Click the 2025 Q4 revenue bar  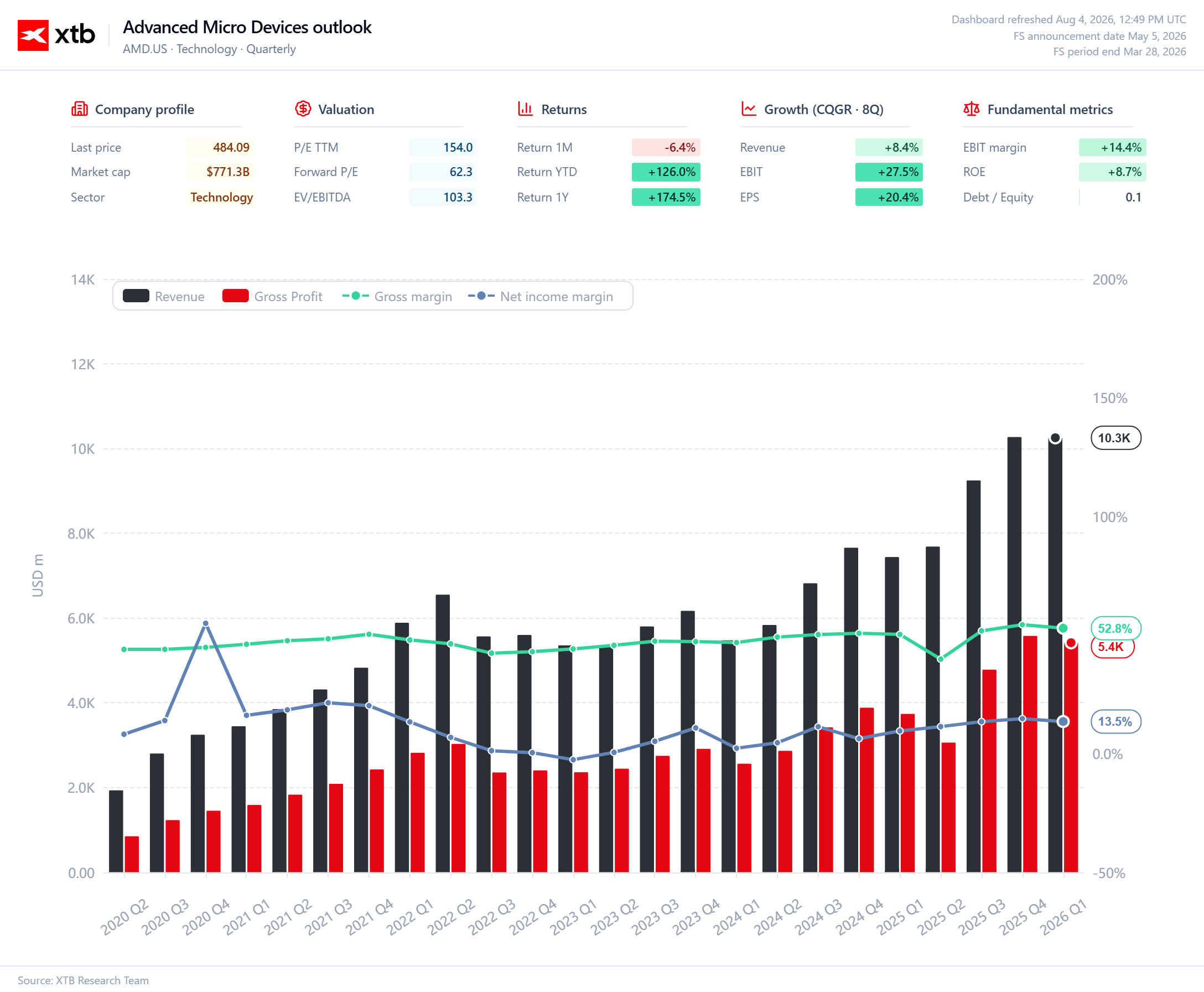(1014, 655)
